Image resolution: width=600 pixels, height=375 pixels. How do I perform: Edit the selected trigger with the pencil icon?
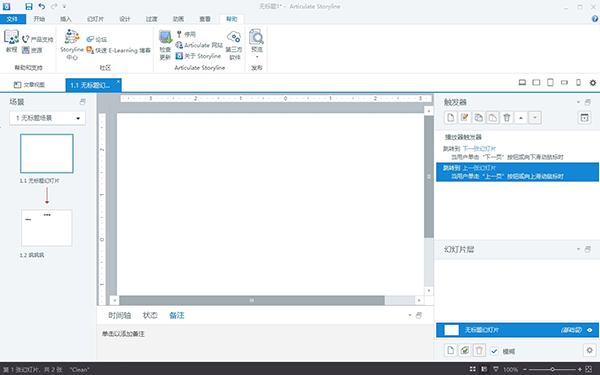[x=465, y=117]
